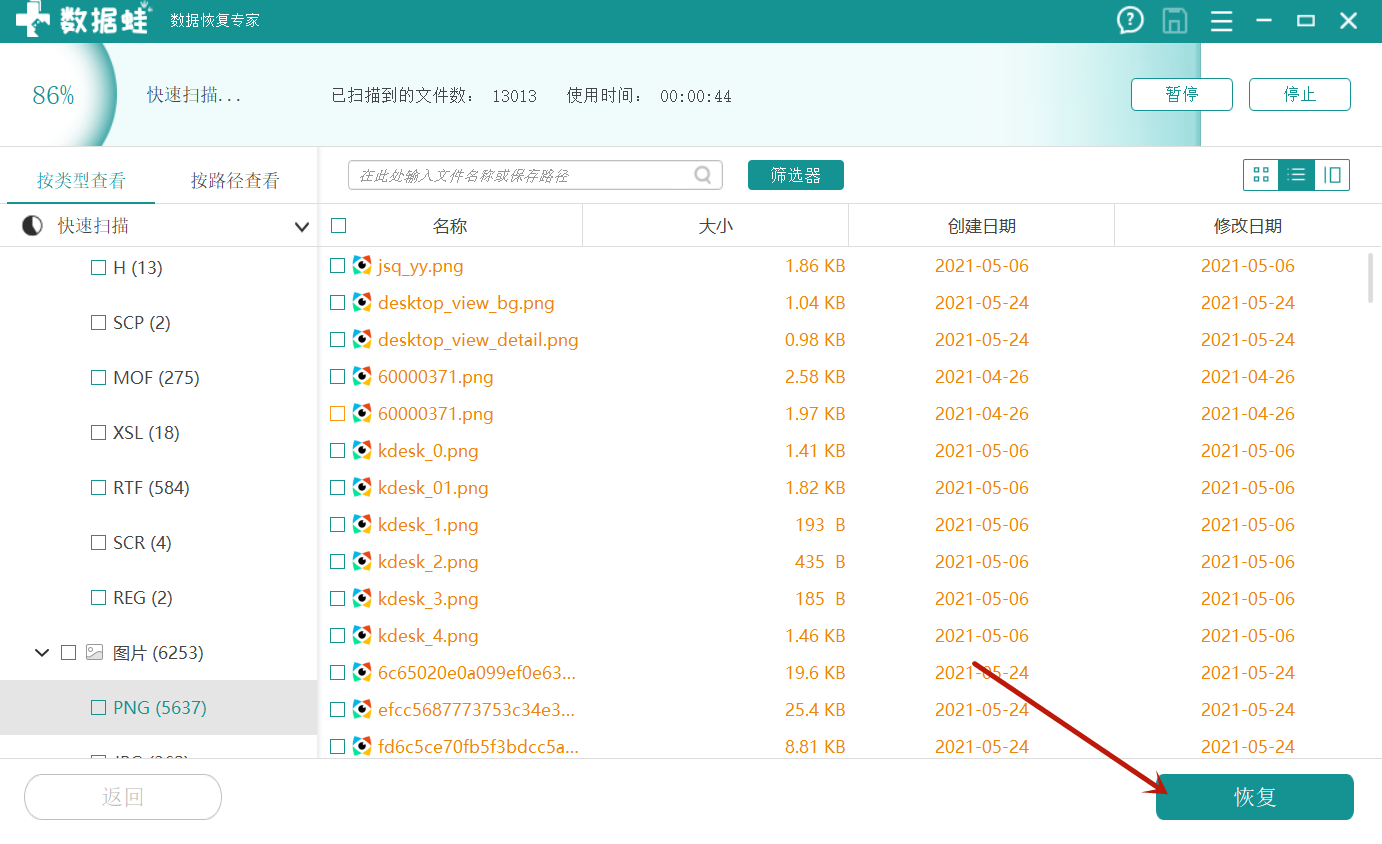Check the XSL (18) checkbox
The width and height of the screenshot is (1382, 844).
click(98, 433)
